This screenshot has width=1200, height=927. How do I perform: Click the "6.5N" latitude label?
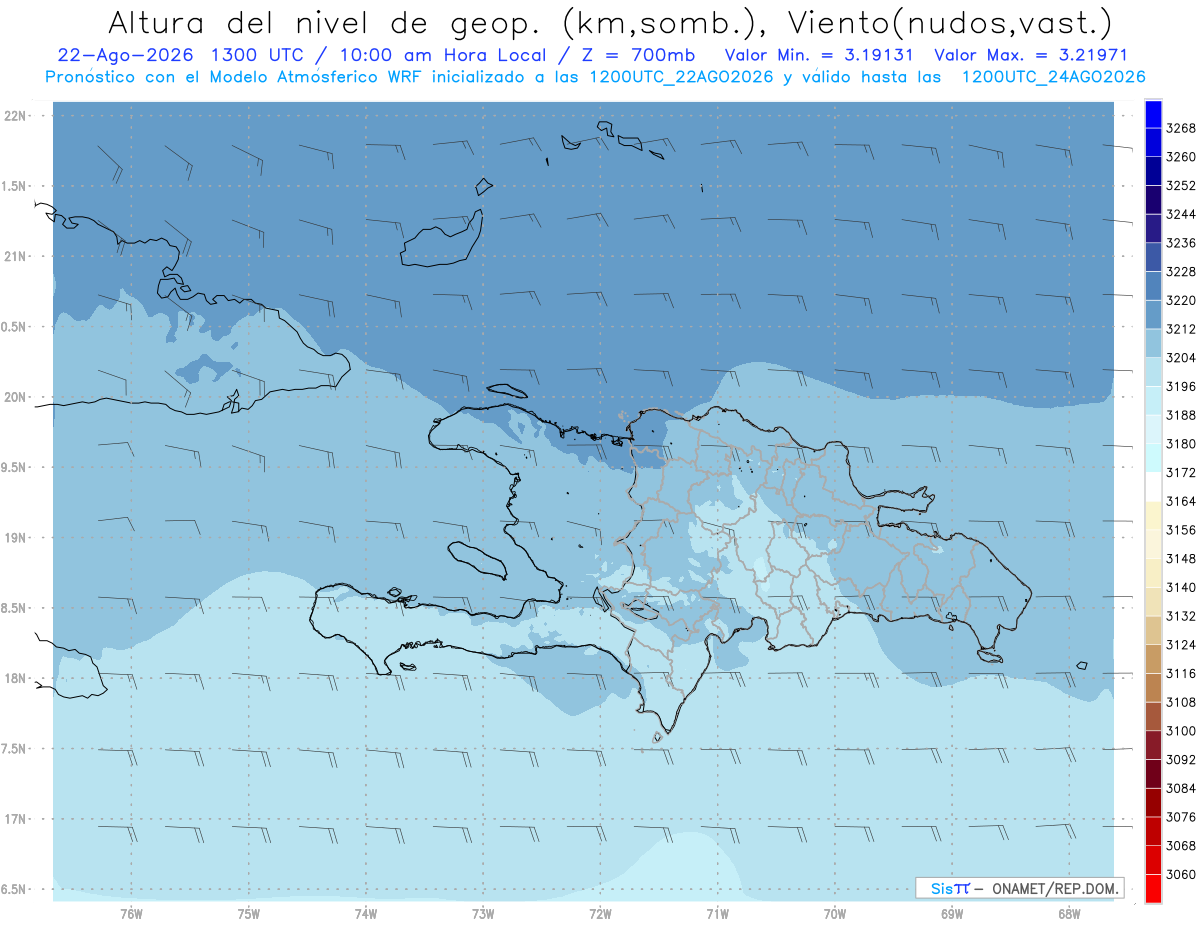[14, 889]
